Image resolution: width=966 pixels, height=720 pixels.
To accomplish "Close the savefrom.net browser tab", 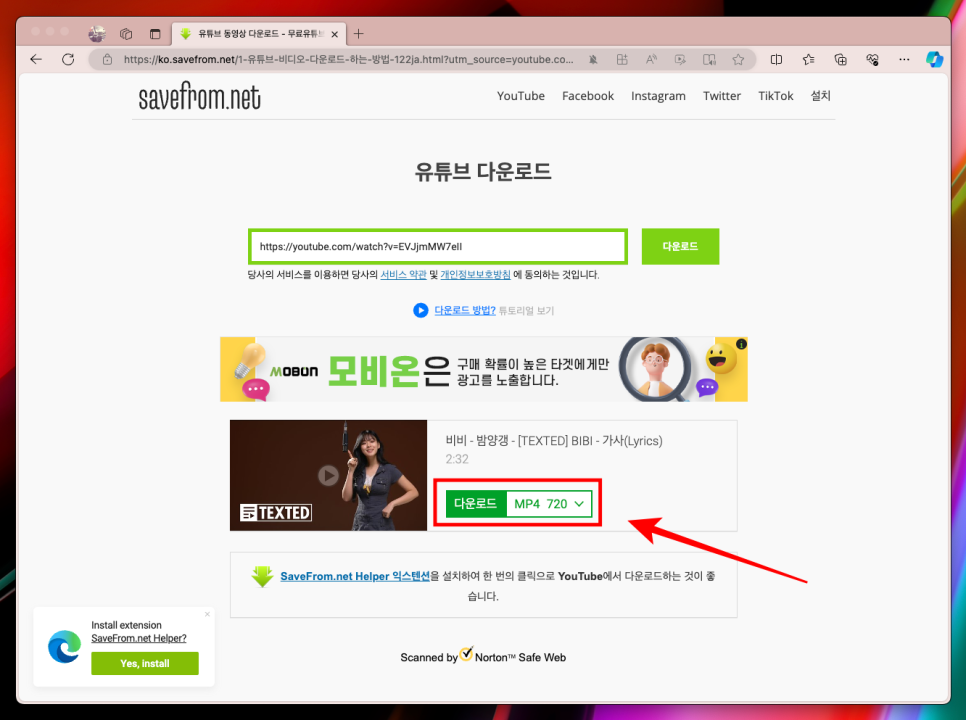I will [x=335, y=34].
